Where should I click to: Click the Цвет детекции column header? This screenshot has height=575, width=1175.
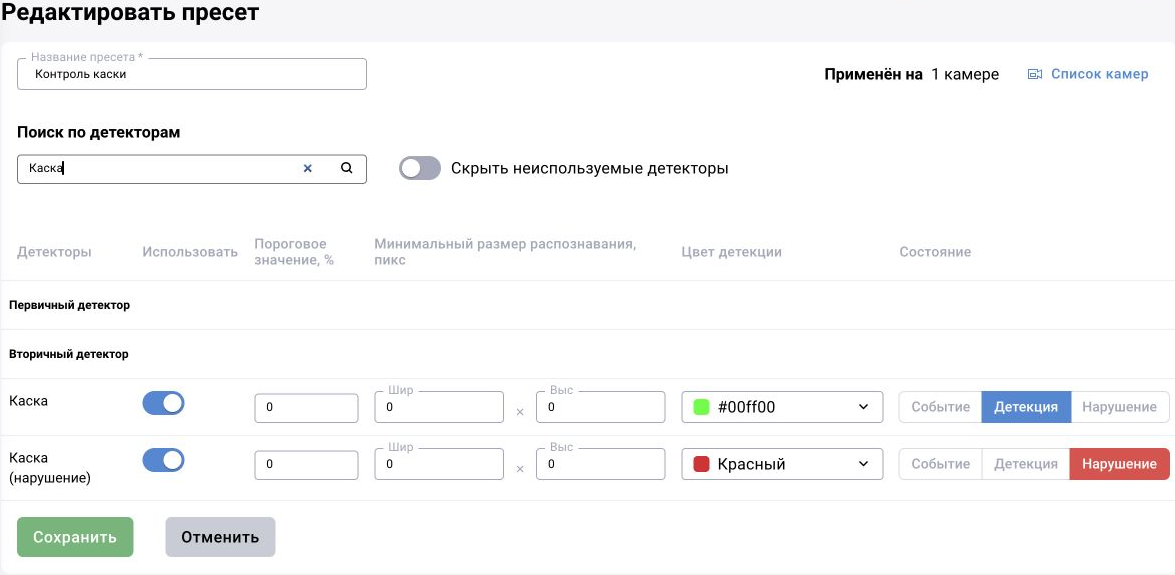click(x=731, y=252)
